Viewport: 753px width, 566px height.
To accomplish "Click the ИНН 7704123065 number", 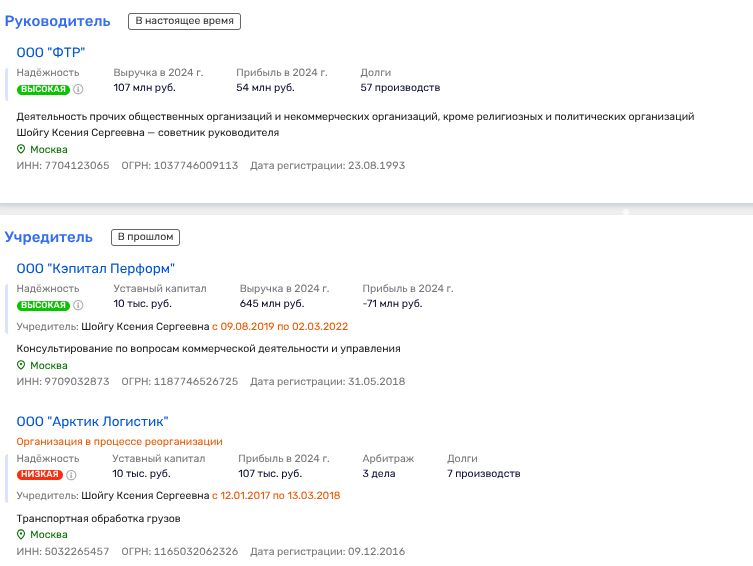I will (x=76, y=165).
